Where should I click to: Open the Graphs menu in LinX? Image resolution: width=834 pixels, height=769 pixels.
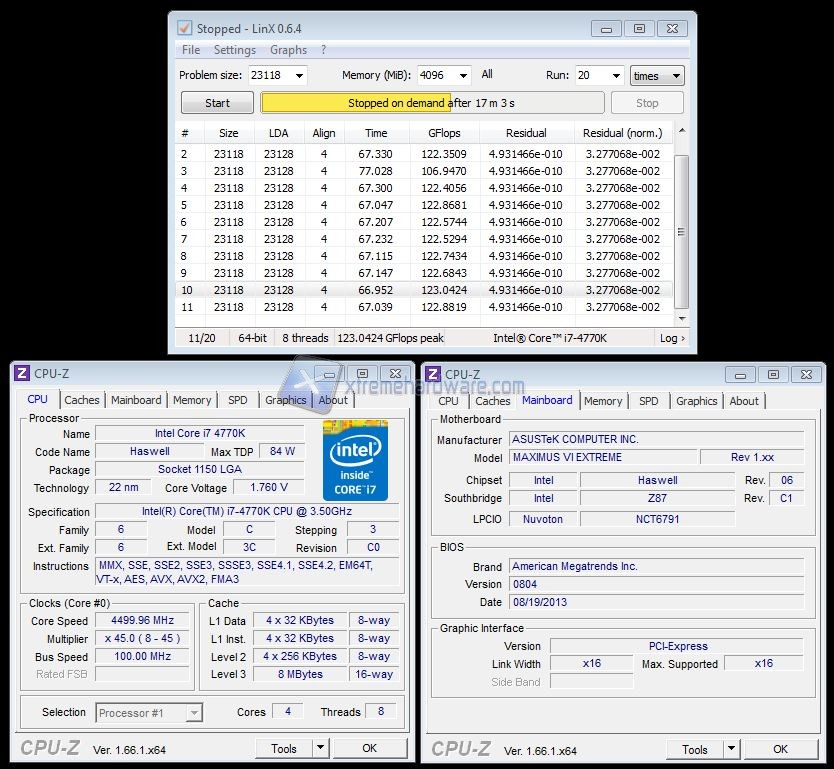pyautogui.click(x=288, y=50)
